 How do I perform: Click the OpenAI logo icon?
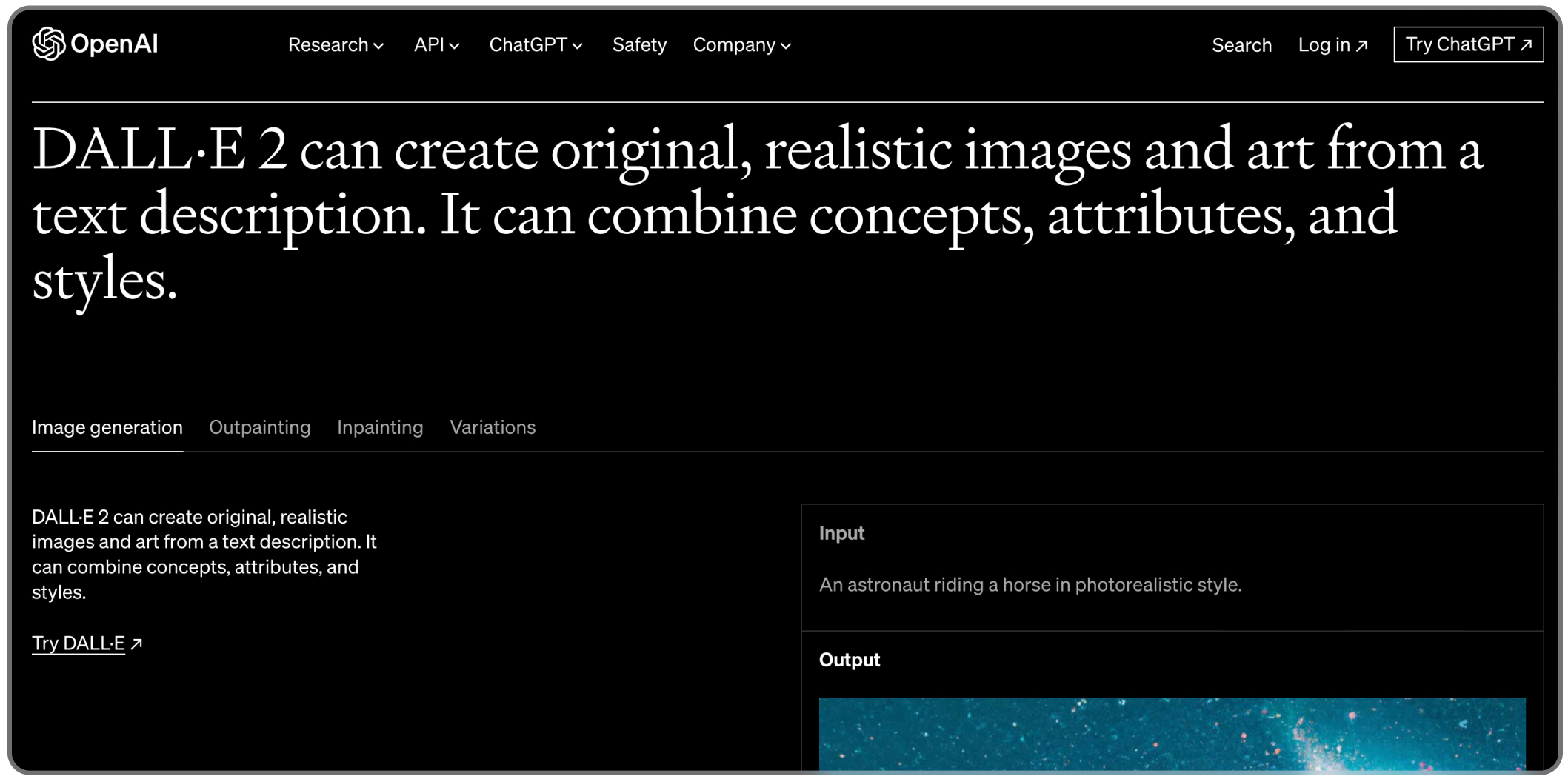pyautogui.click(x=49, y=44)
